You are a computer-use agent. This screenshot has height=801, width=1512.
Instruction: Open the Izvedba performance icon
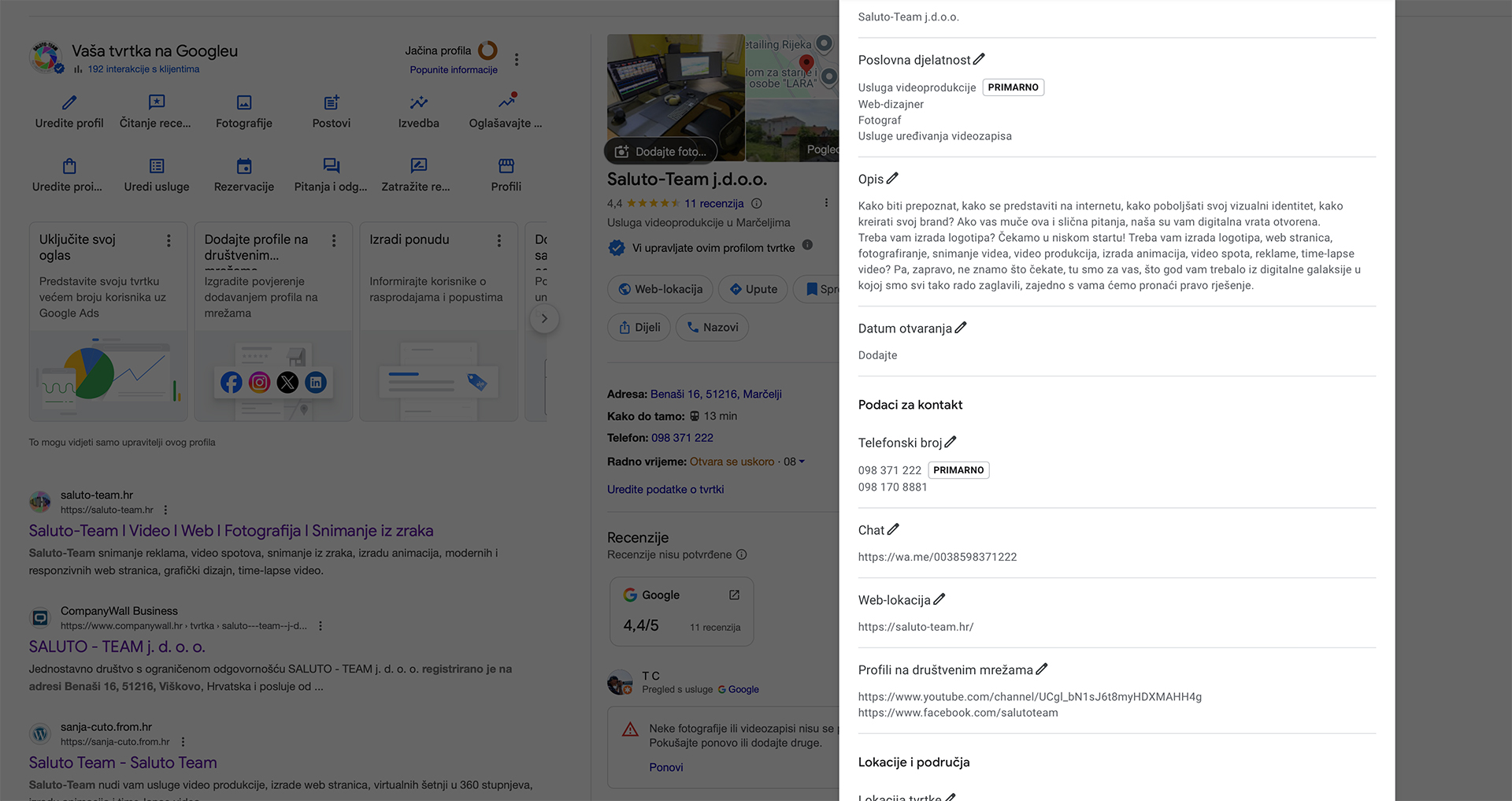coord(418,111)
